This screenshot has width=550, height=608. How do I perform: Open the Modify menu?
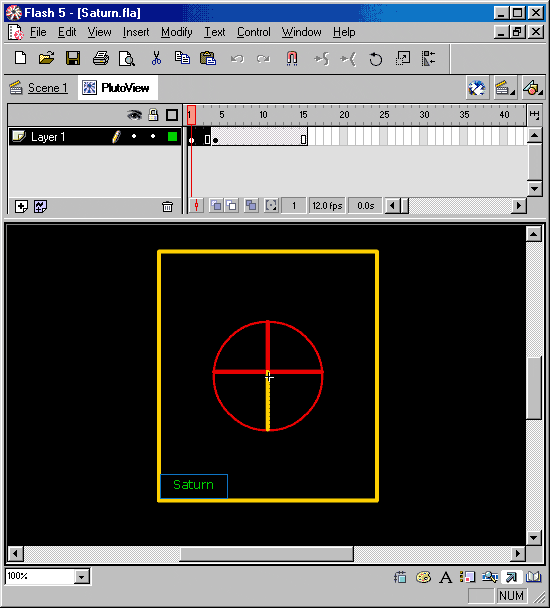pyautogui.click(x=176, y=32)
